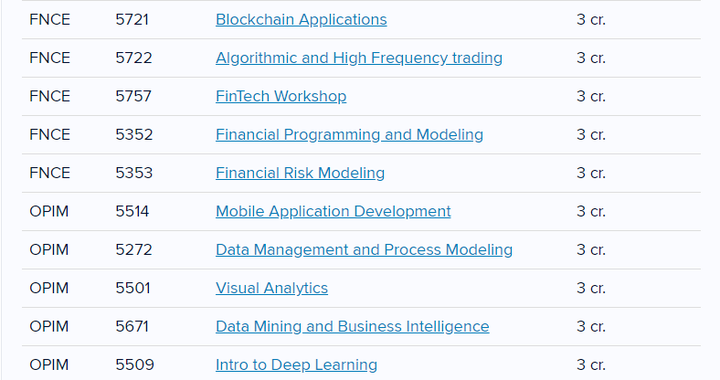The image size is (720, 380).
Task: Click course number 5721 in the table
Action: point(132,20)
